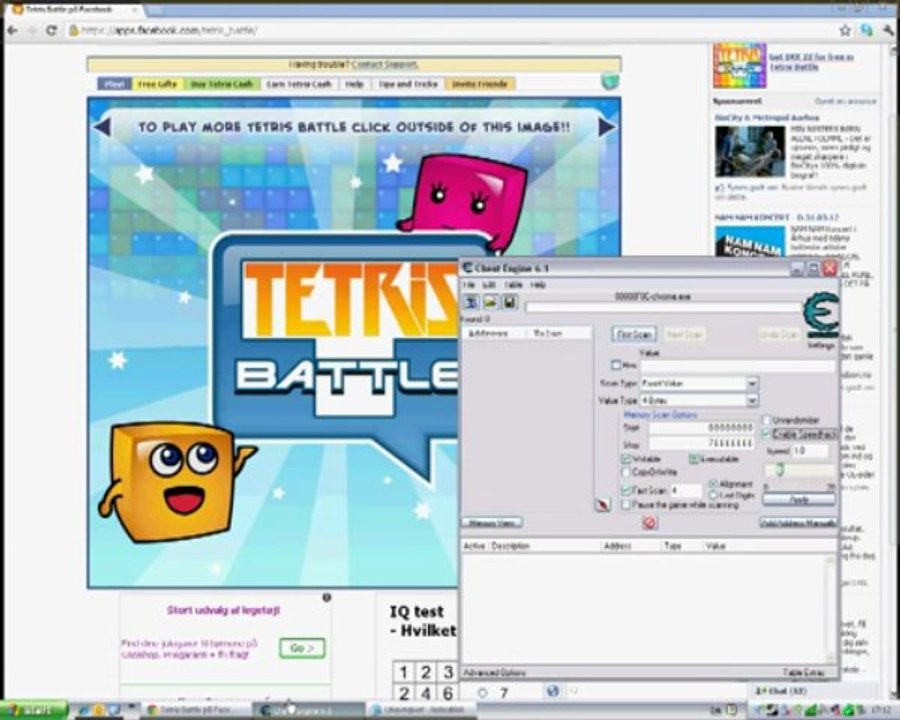Click the open-folder icon in Cheat Engine
900x720 pixels.
coord(490,301)
